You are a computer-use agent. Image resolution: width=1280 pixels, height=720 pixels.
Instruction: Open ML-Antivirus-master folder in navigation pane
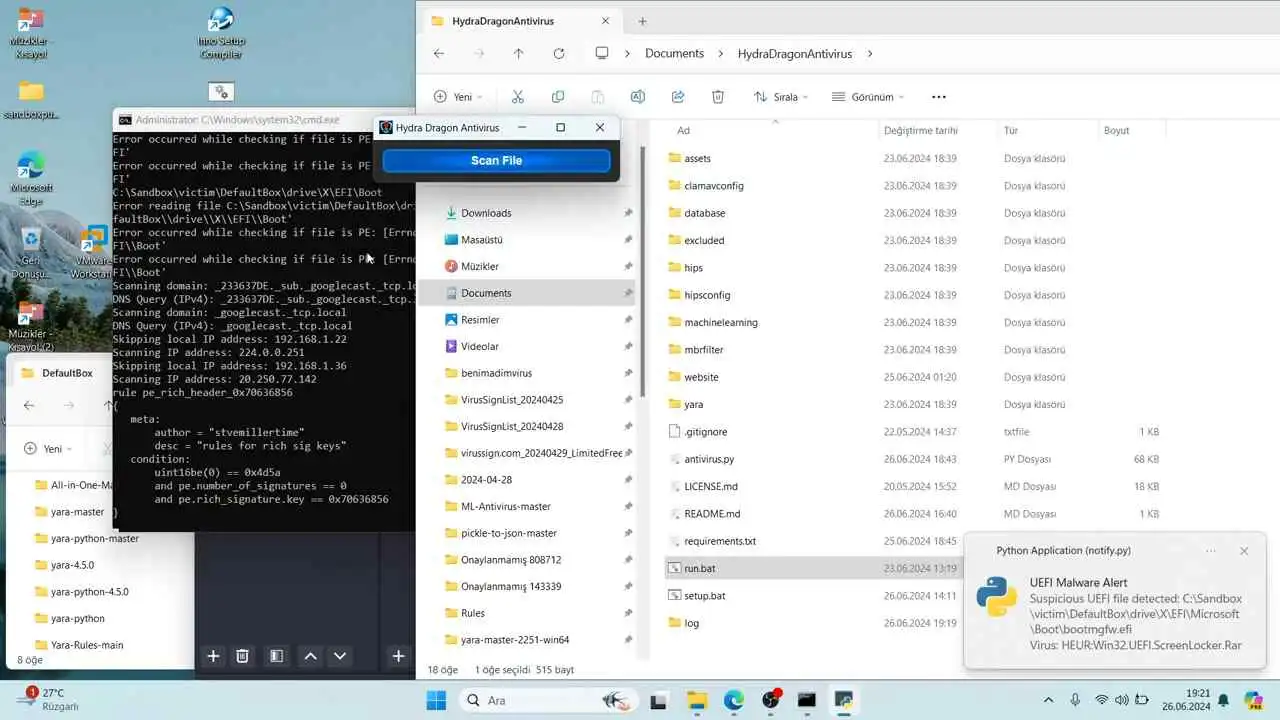505,506
